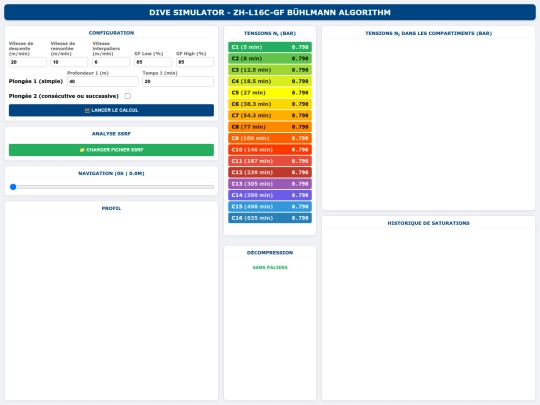
Task: Select the C7 (54.3 min) compartment row
Action: pyautogui.click(x=270, y=115)
